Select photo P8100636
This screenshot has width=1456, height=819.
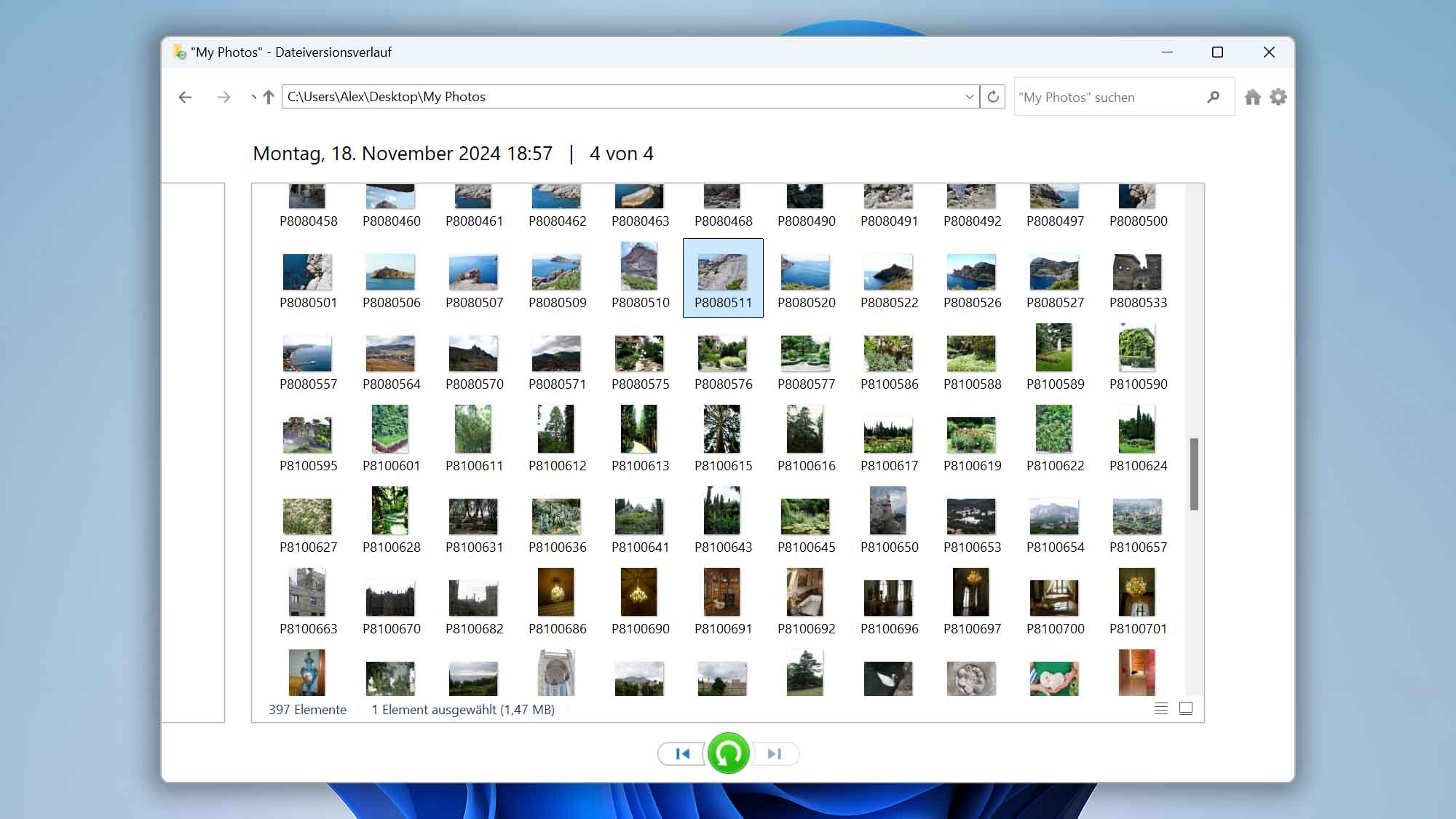coord(558,523)
